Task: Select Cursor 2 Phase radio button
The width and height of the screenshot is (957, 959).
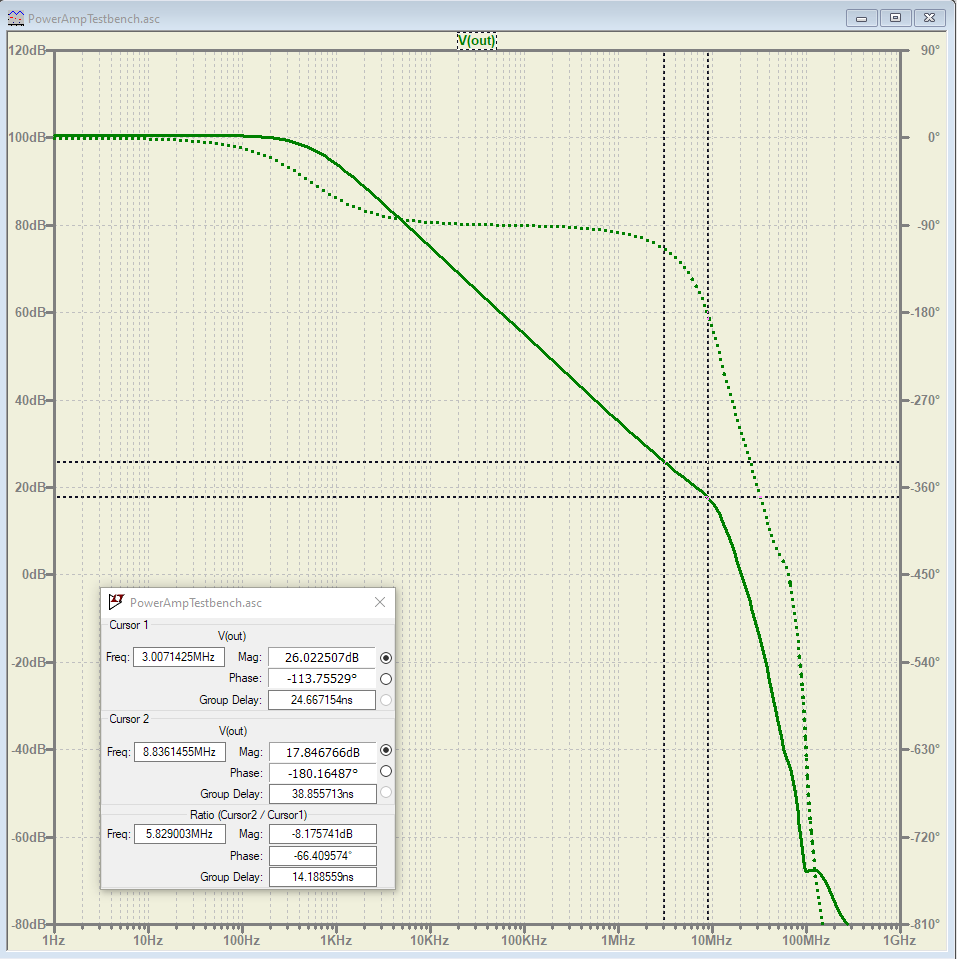Action: [386, 772]
